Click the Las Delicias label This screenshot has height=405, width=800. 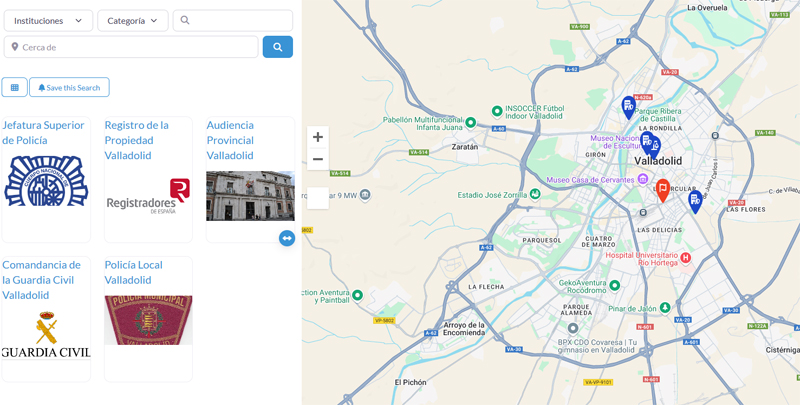coord(660,230)
